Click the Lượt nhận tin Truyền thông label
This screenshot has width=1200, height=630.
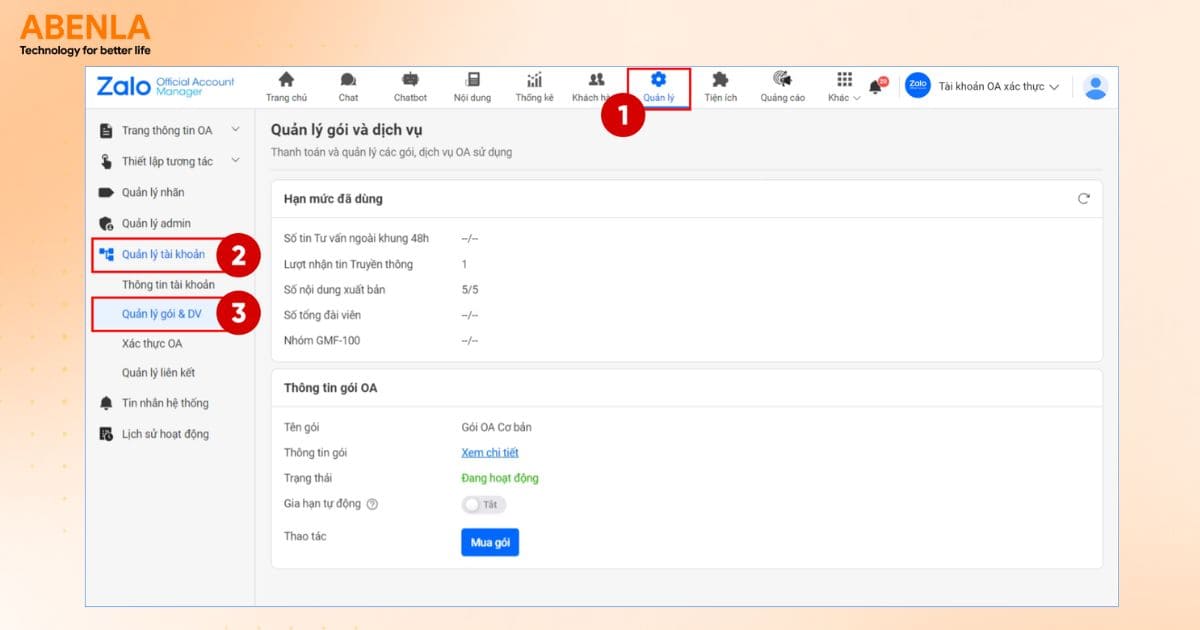click(348, 264)
